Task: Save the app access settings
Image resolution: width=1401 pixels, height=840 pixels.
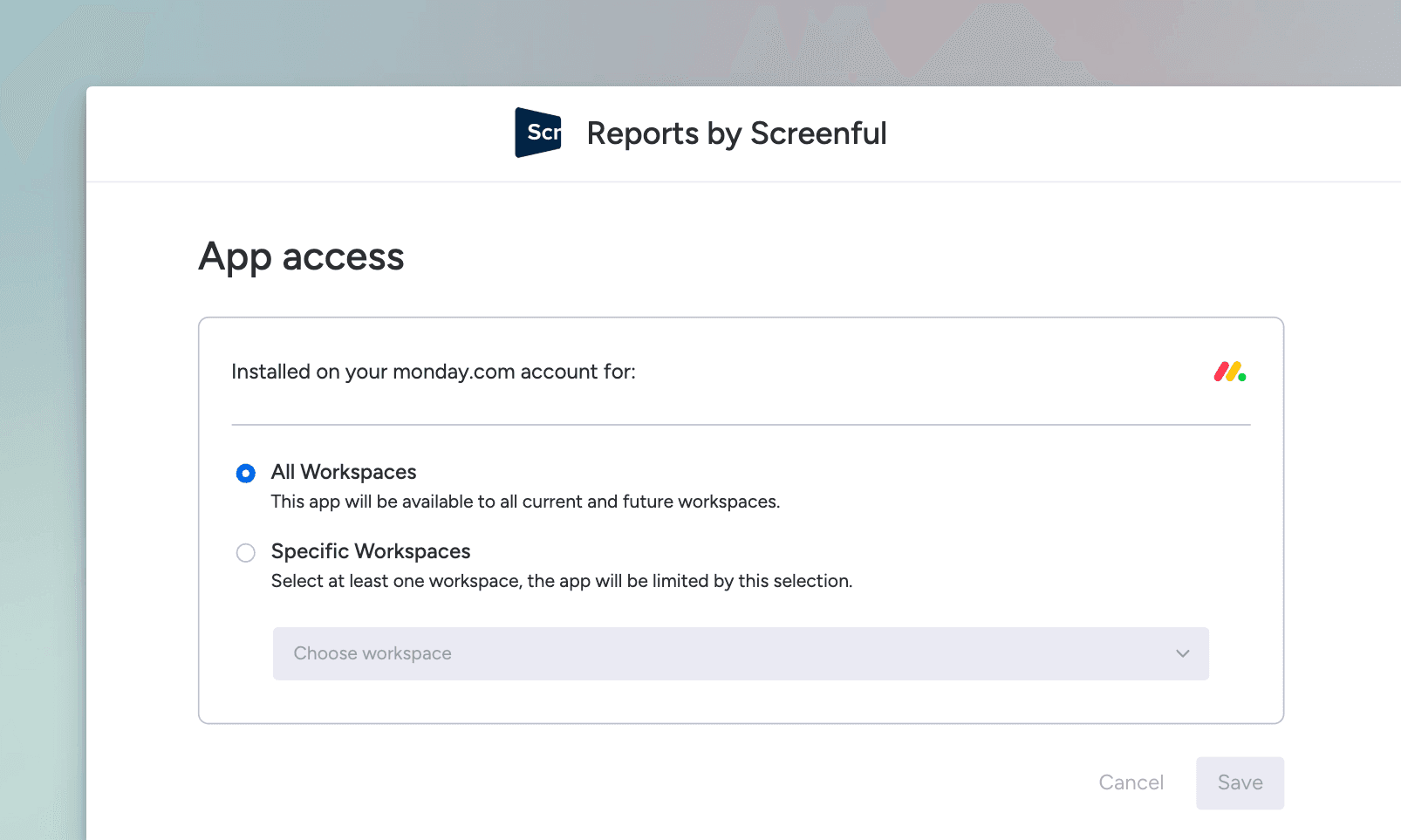Action: click(1240, 782)
